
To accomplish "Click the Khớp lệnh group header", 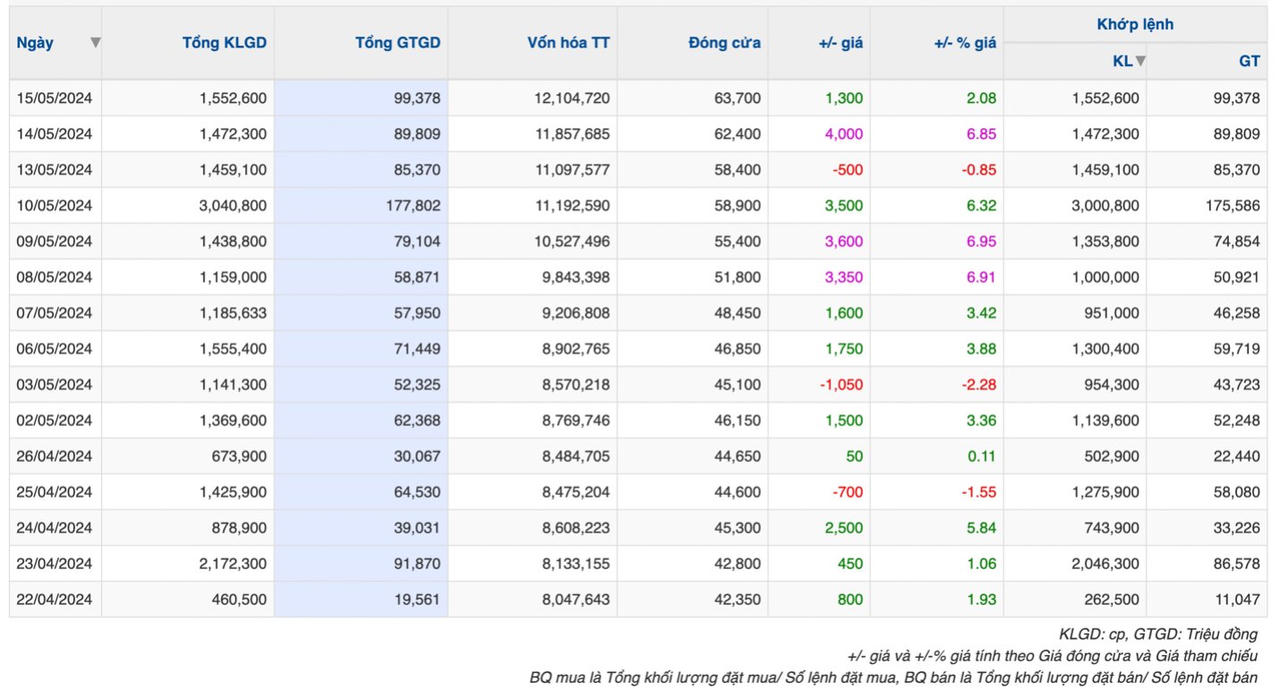I will 1135,24.
